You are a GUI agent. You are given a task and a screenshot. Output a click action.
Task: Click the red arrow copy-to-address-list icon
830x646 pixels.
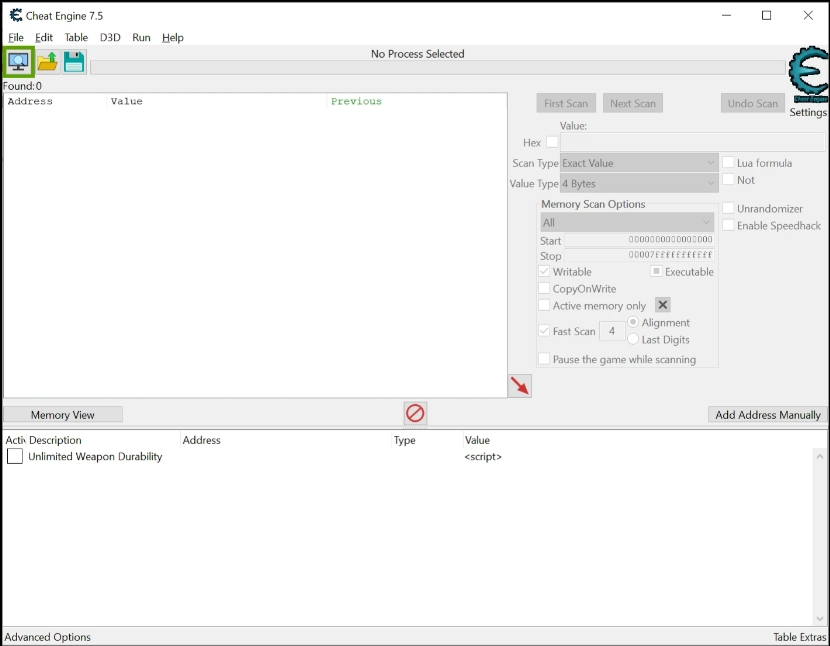click(520, 385)
